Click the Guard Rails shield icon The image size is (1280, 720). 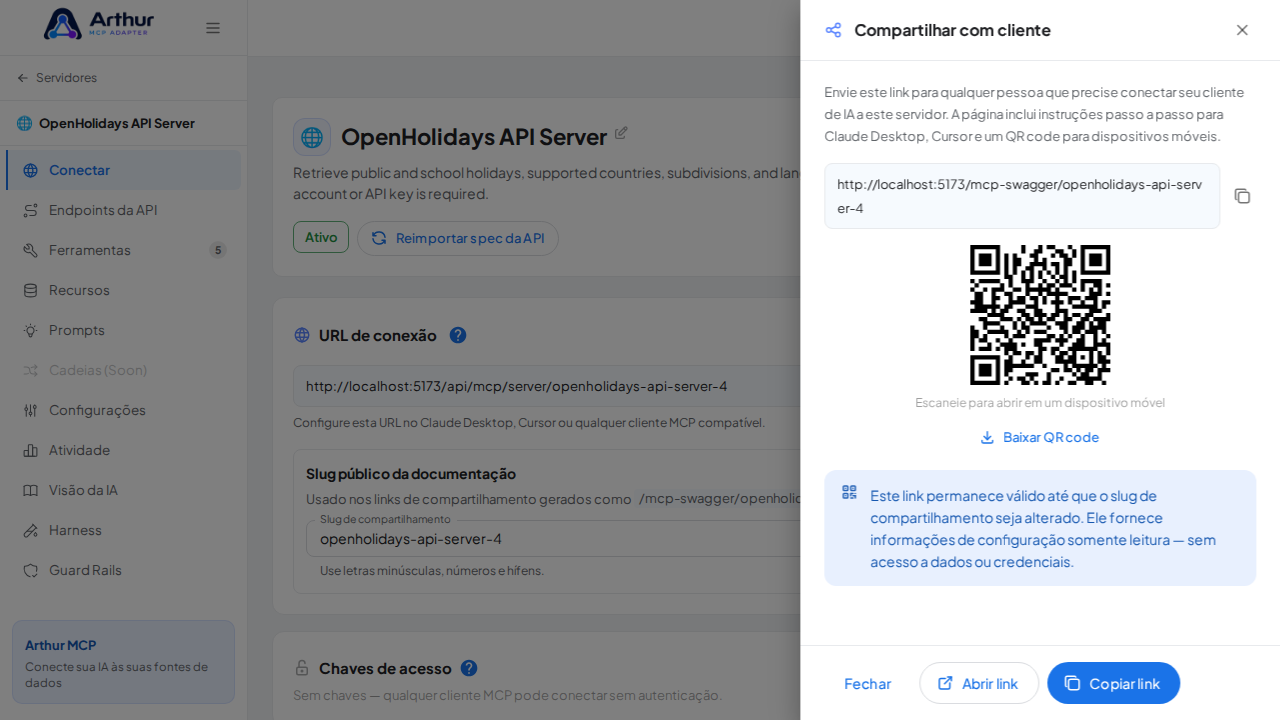point(31,570)
